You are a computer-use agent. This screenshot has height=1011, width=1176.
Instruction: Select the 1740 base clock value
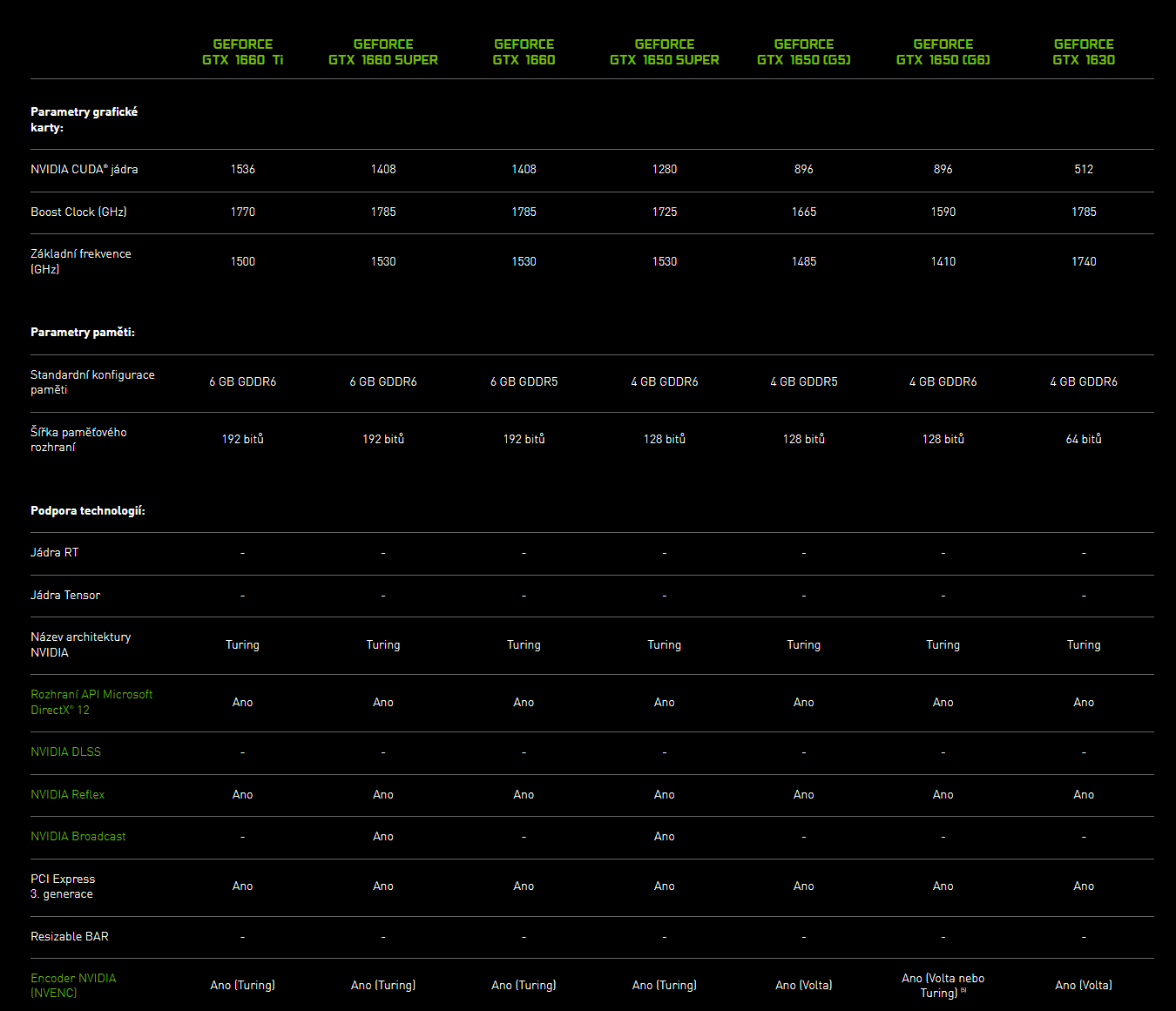[1084, 261]
